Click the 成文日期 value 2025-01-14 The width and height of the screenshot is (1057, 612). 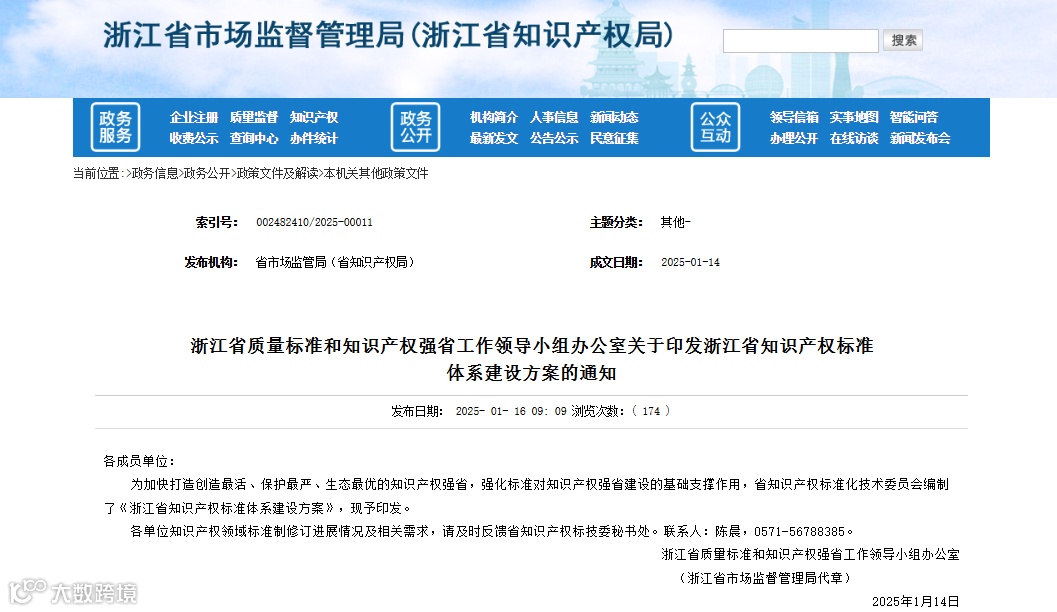690,262
